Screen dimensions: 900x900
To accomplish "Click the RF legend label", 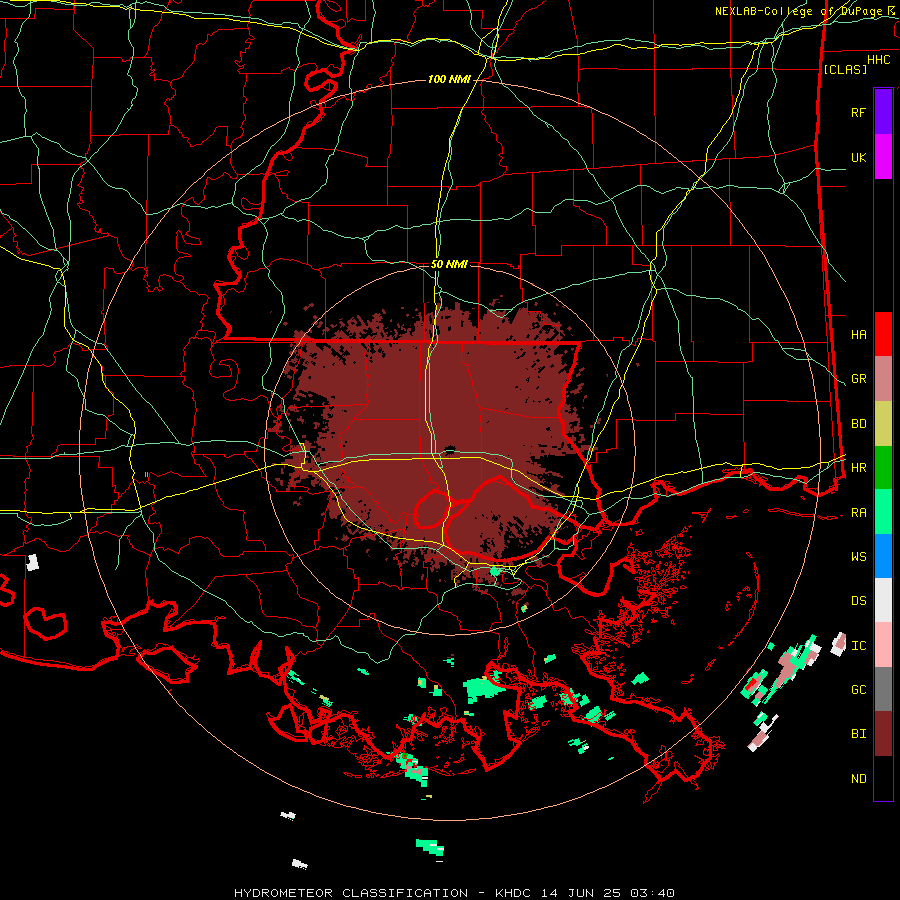I will (x=858, y=112).
